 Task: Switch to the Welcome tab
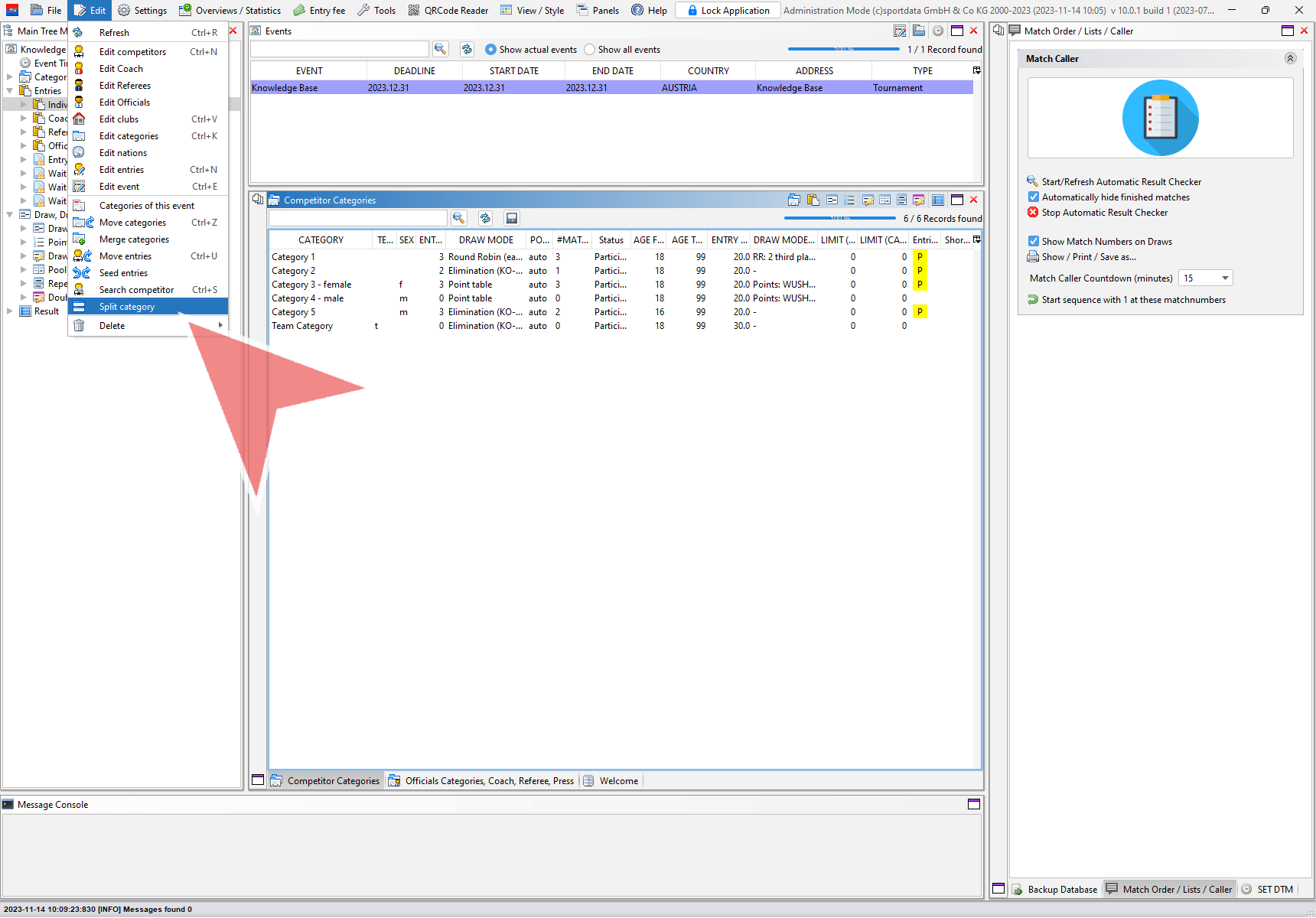618,781
